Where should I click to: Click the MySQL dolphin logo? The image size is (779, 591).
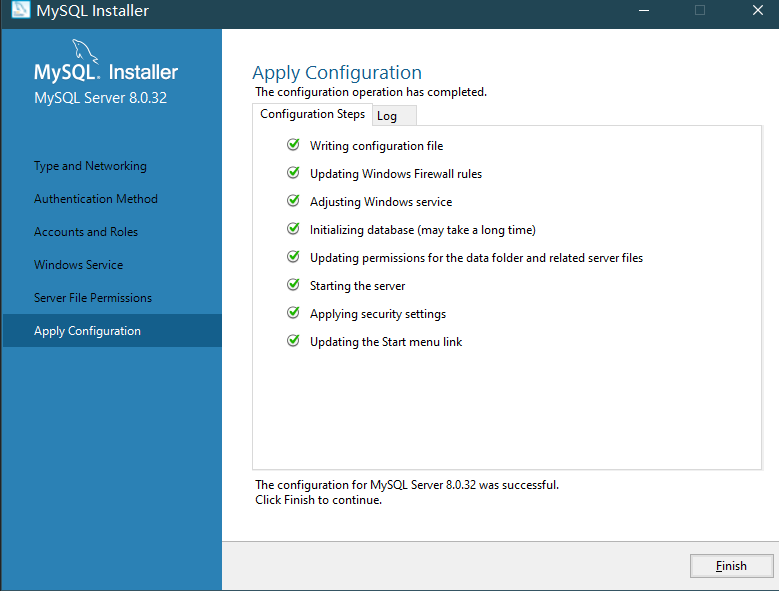pyautogui.click(x=85, y=52)
